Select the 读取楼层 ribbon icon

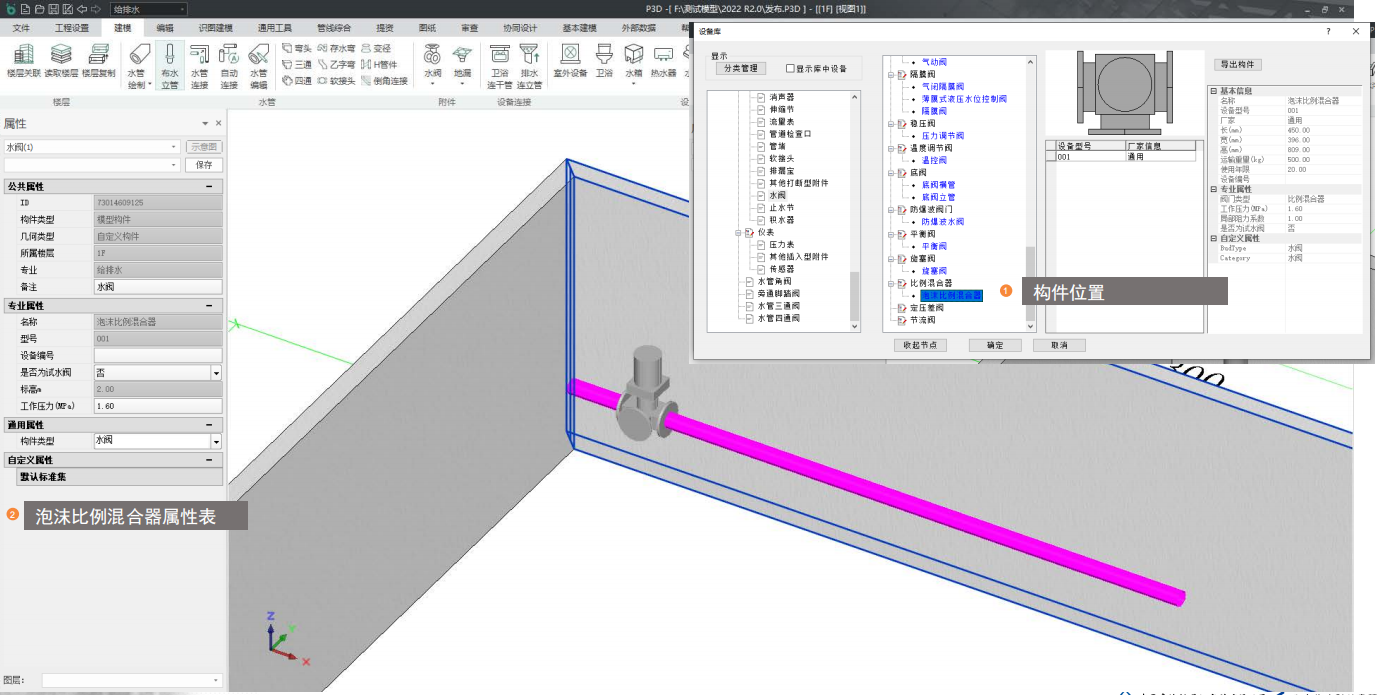coord(61,61)
